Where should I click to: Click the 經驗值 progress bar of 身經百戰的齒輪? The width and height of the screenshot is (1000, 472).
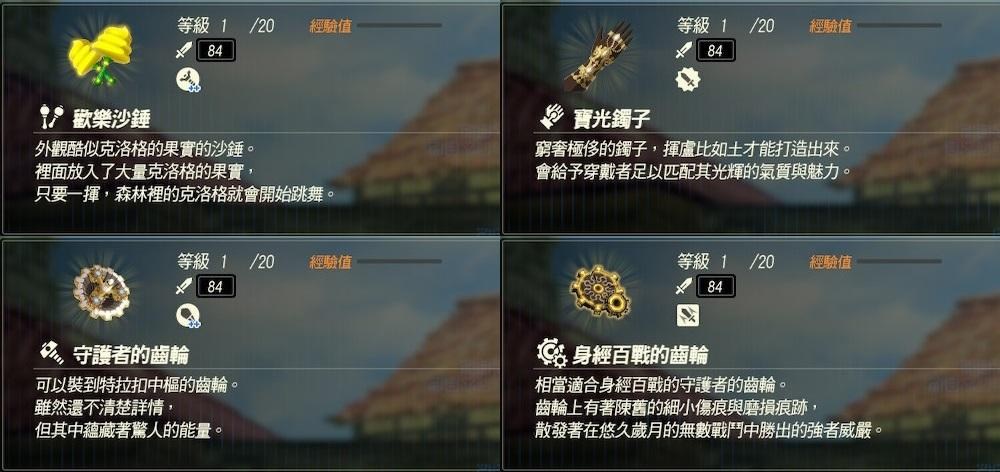899,262
